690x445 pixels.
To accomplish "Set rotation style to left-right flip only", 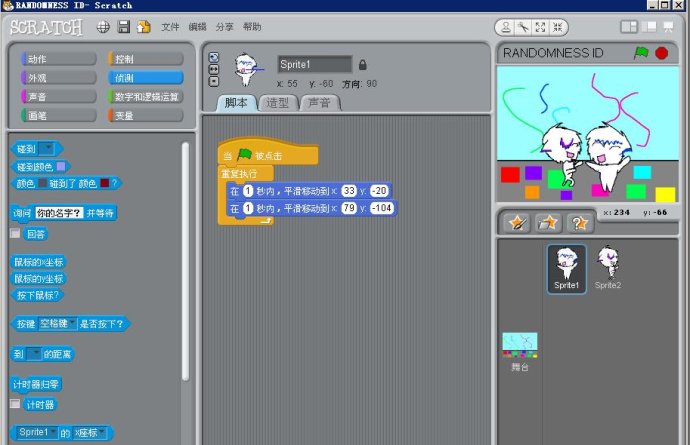I will (213, 70).
